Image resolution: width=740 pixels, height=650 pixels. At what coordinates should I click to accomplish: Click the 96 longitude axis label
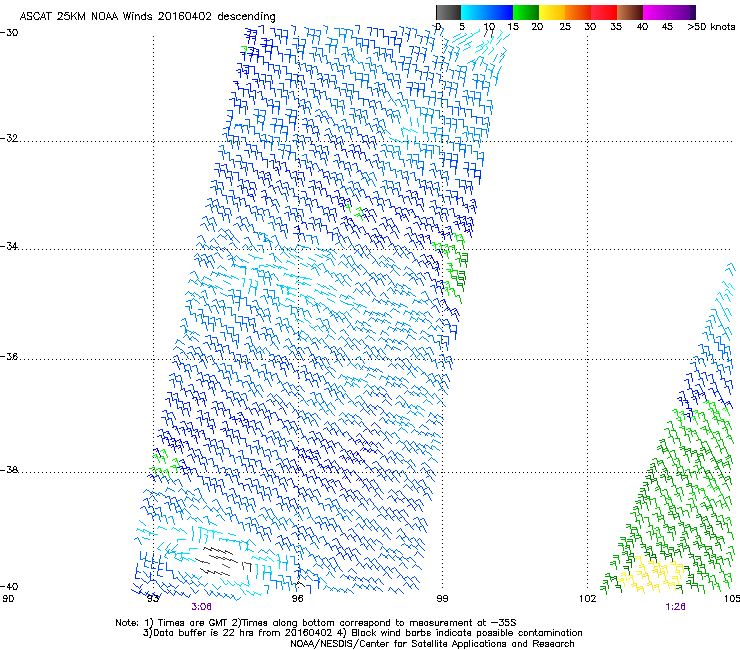click(x=297, y=599)
